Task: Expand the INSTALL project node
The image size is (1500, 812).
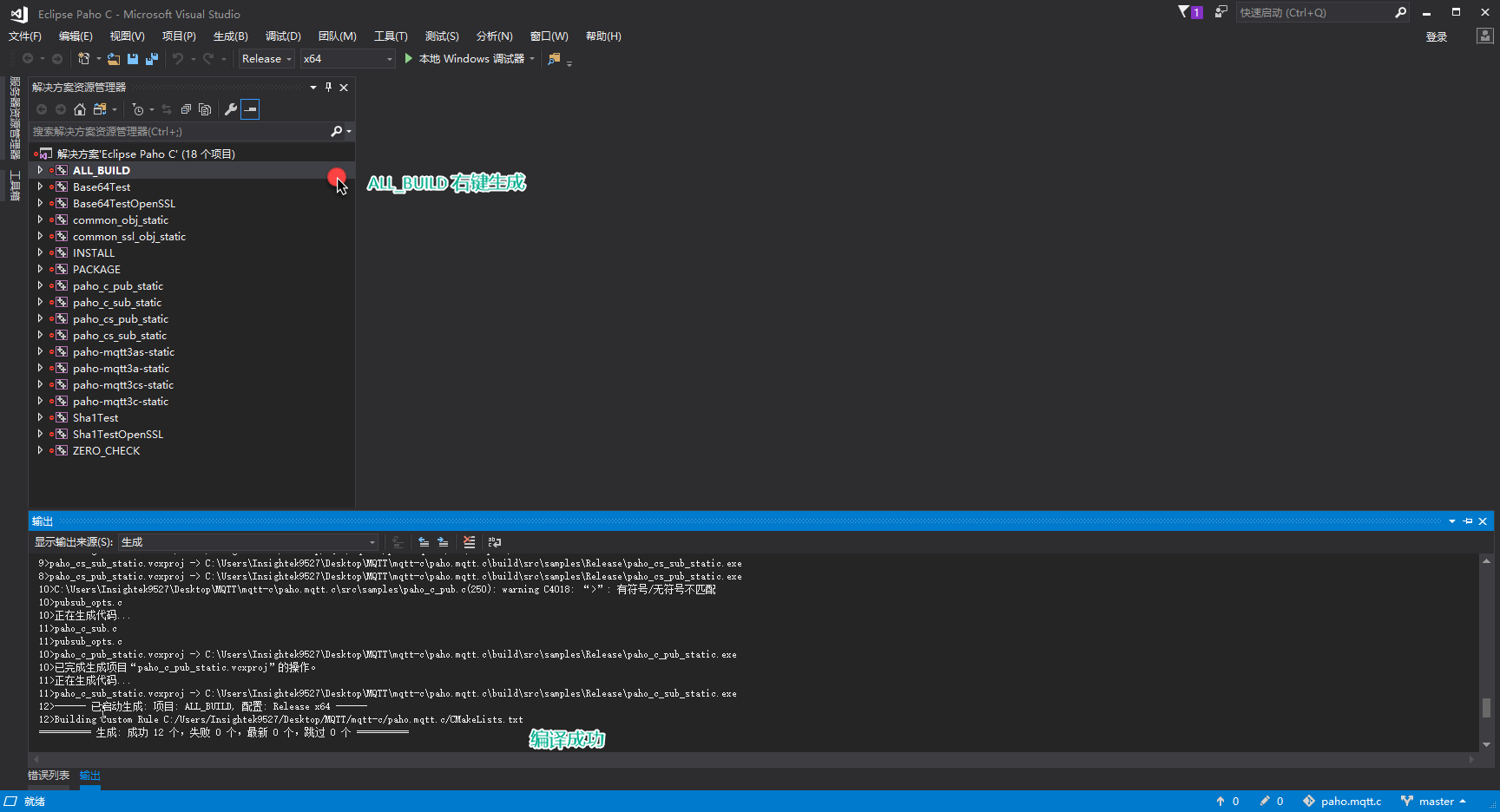Action: (x=40, y=252)
